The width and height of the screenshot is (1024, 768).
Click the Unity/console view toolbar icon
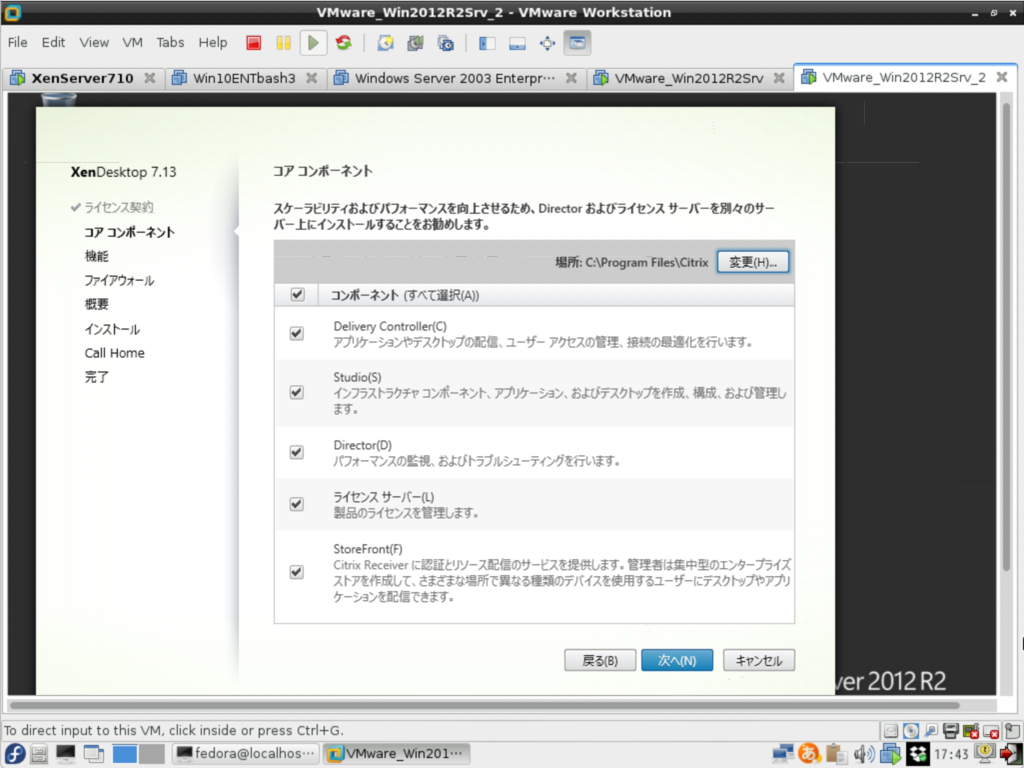click(x=577, y=43)
